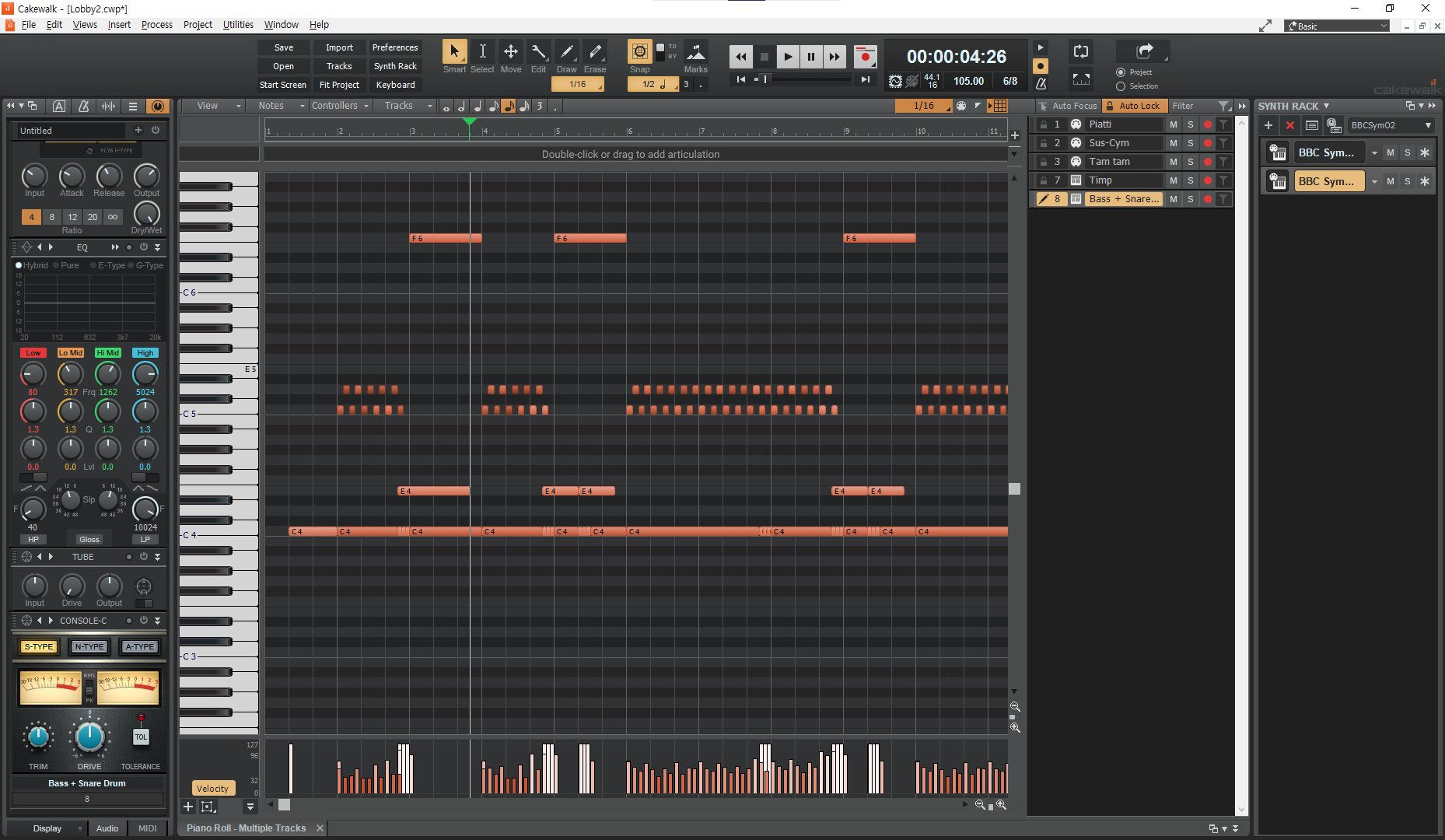Open the Process menu
The width and height of the screenshot is (1445, 840).
click(x=157, y=25)
